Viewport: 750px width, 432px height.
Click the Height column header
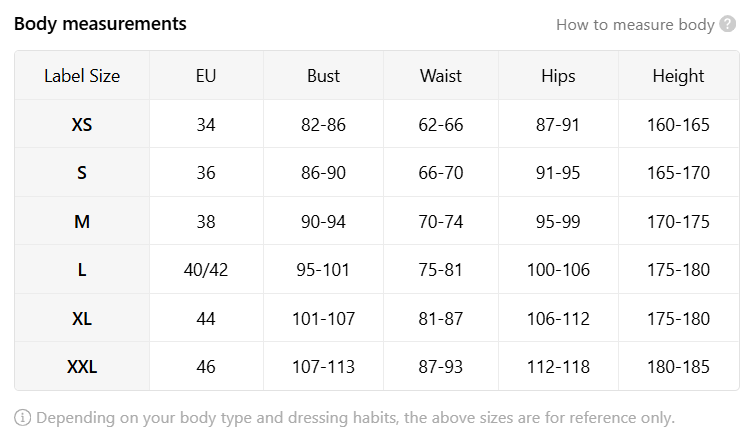[x=678, y=76]
